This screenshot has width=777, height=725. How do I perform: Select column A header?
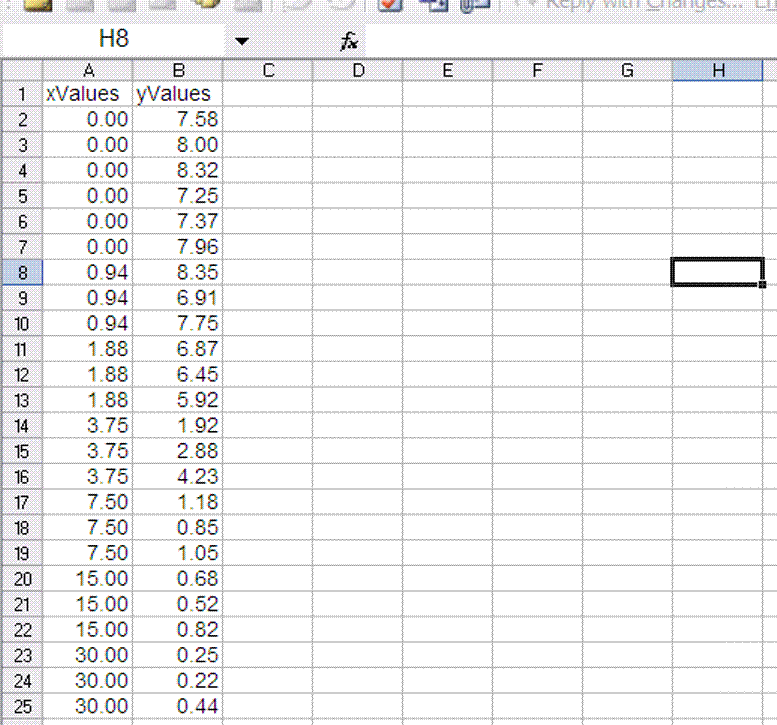[88, 70]
